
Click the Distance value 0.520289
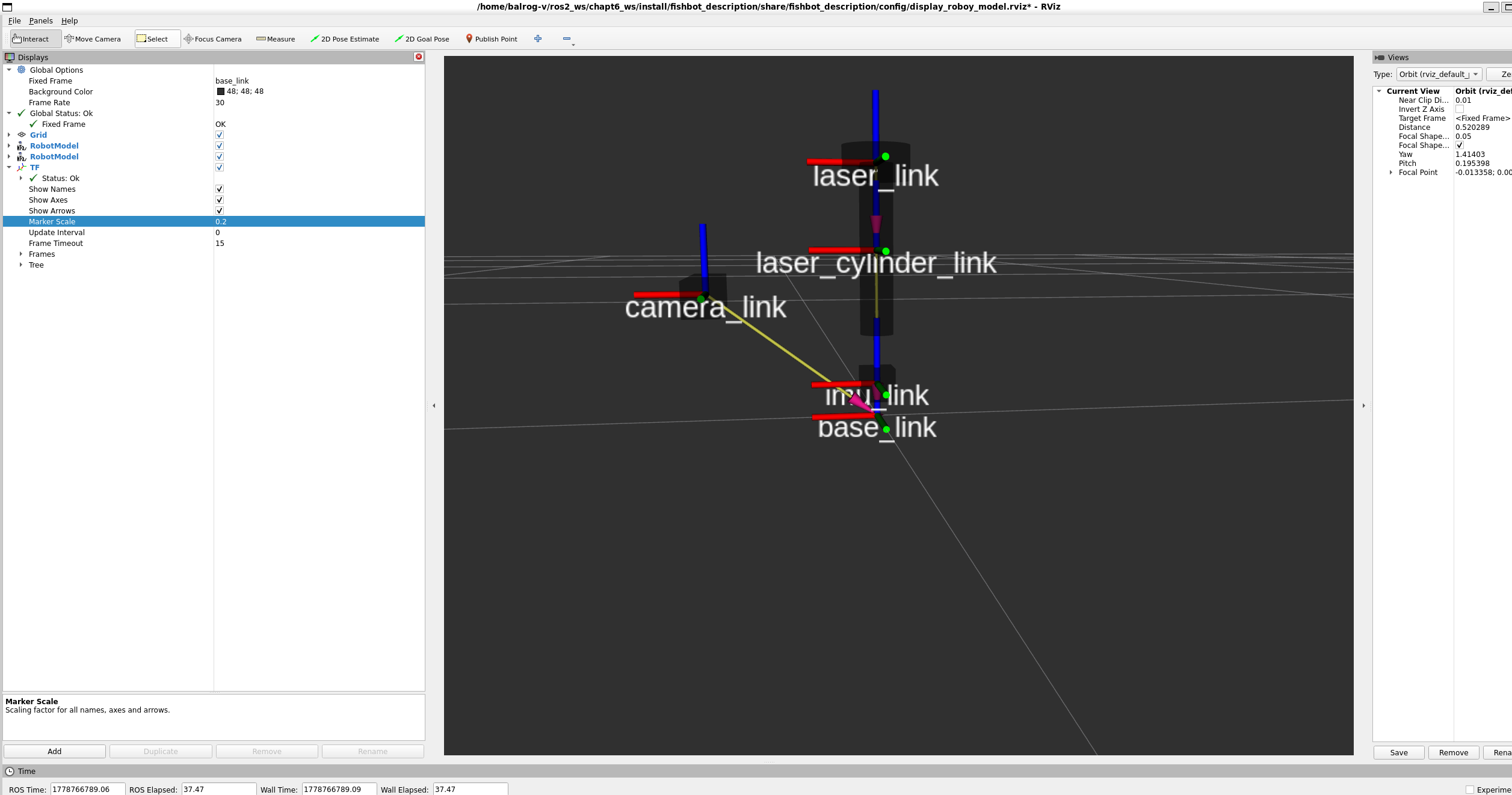(x=1472, y=127)
